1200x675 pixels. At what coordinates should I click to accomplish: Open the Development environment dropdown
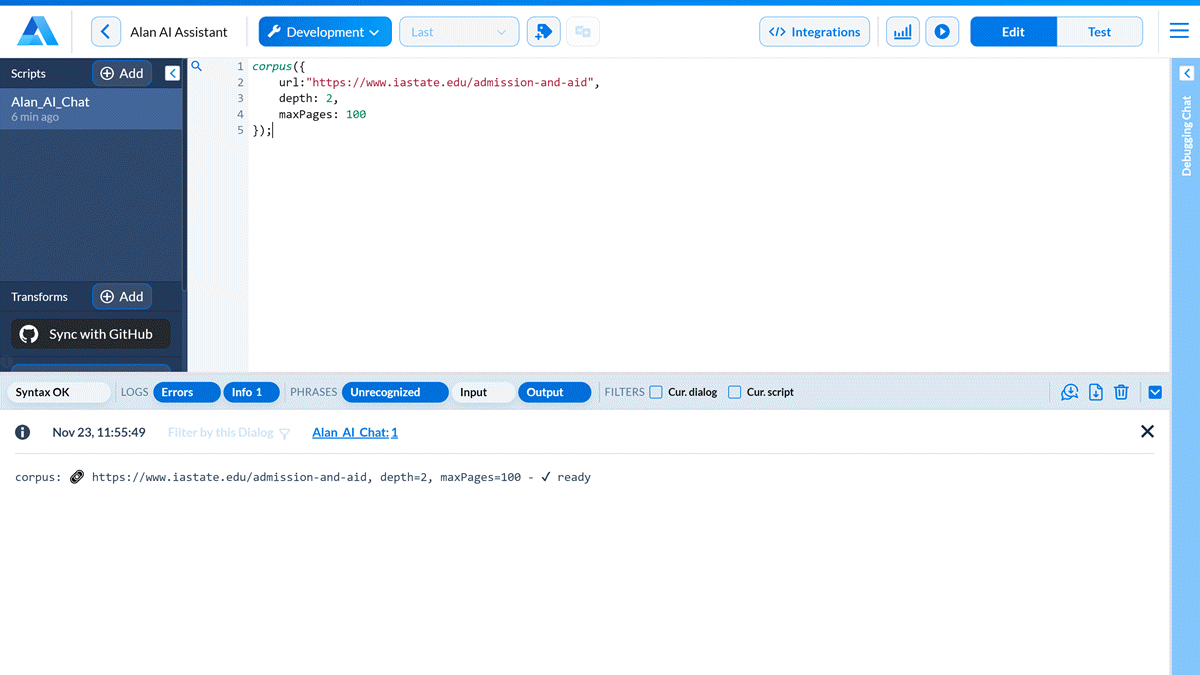pyautogui.click(x=324, y=32)
